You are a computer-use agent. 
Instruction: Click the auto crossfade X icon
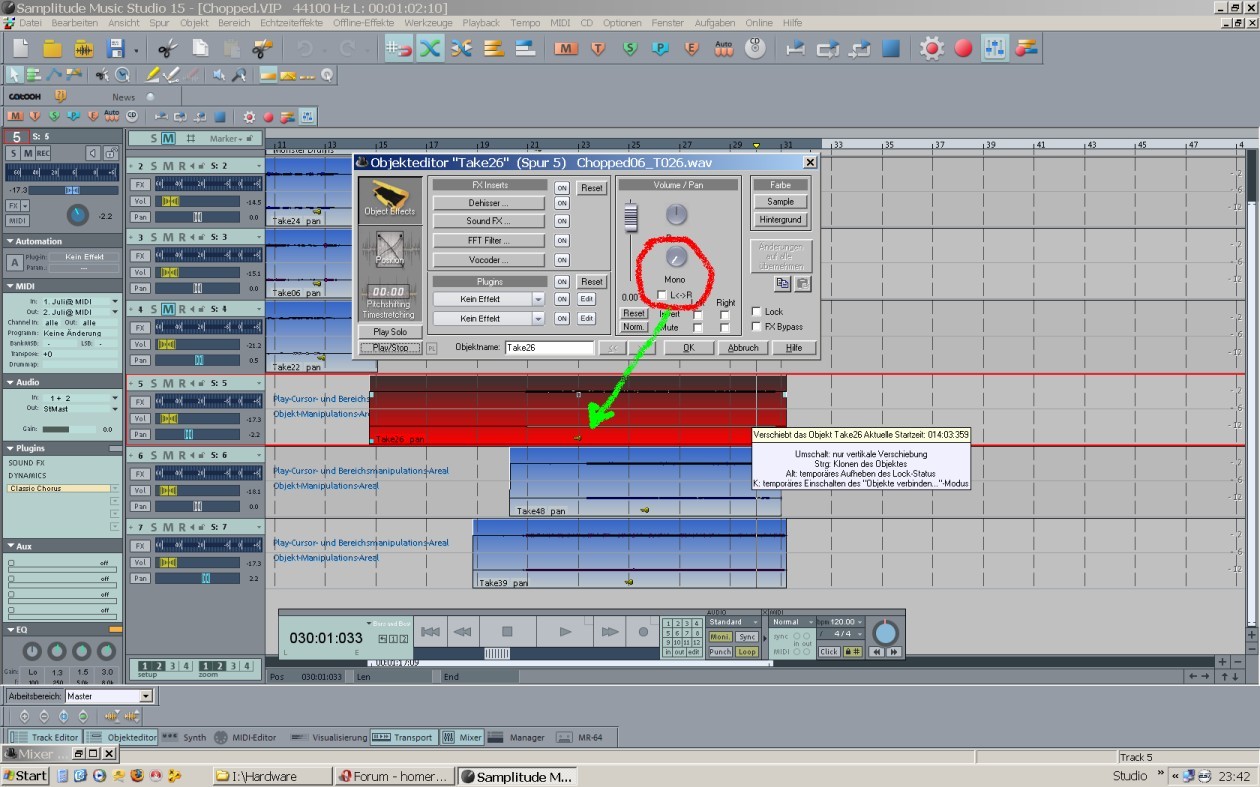coord(430,48)
